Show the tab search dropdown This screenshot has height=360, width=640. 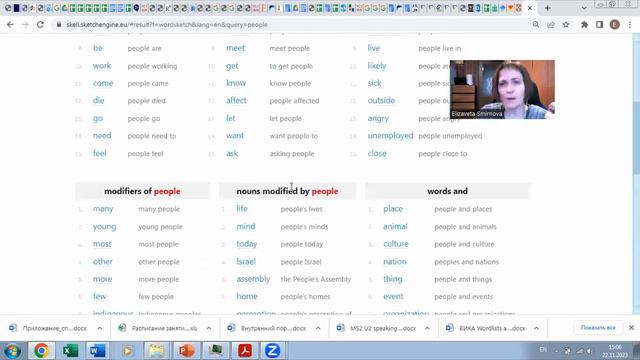584,8
